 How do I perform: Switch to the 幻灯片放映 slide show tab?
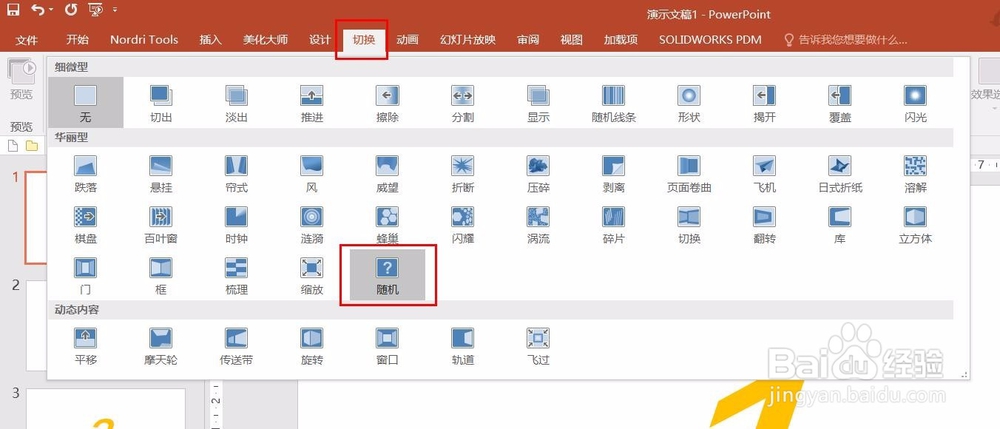(468, 40)
